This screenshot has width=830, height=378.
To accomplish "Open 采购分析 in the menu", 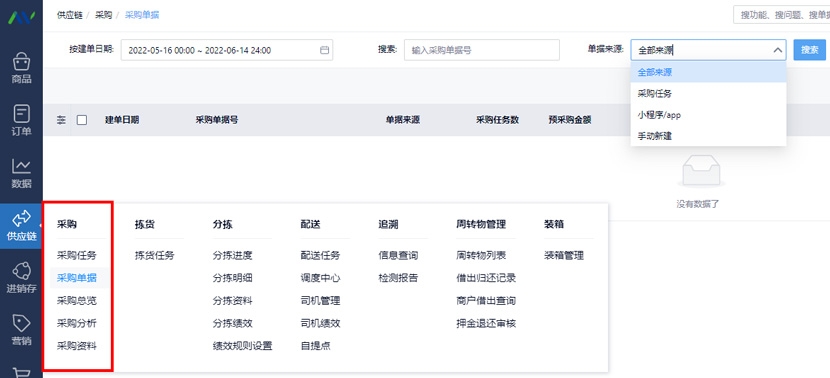I will [x=77, y=323].
